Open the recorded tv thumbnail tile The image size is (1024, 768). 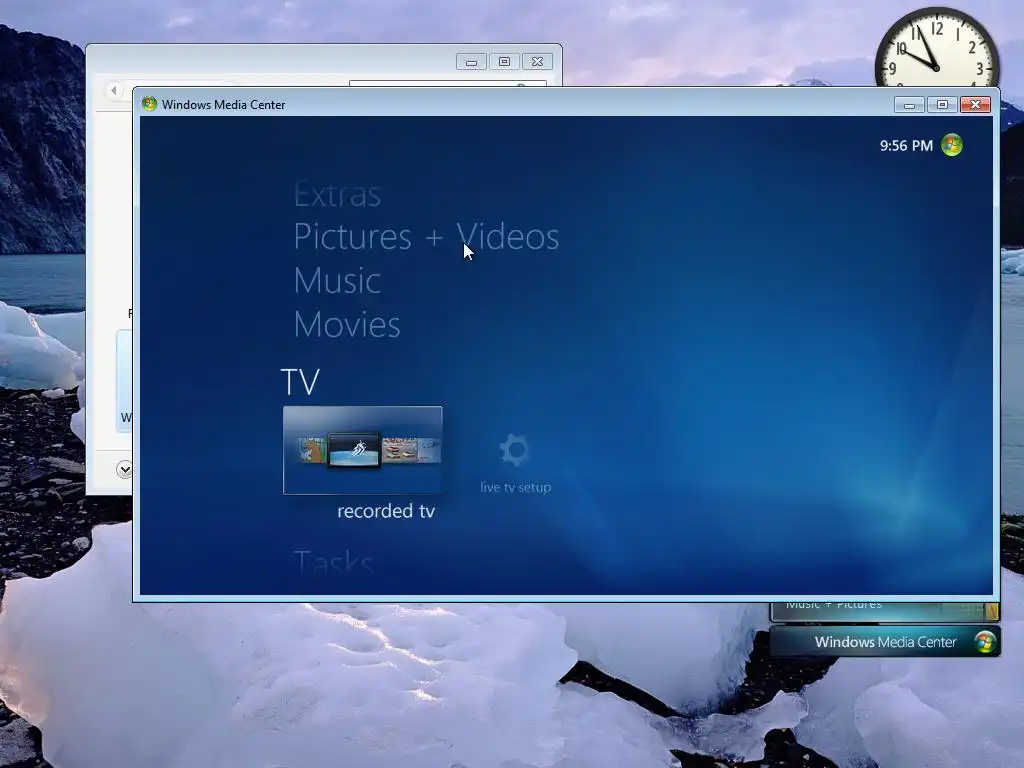[x=362, y=450]
